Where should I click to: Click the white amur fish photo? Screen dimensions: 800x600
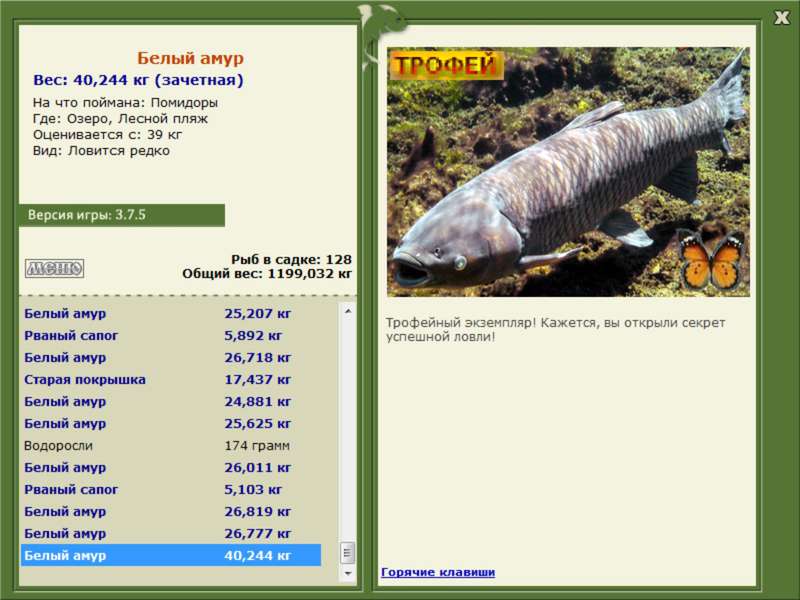[x=568, y=172]
